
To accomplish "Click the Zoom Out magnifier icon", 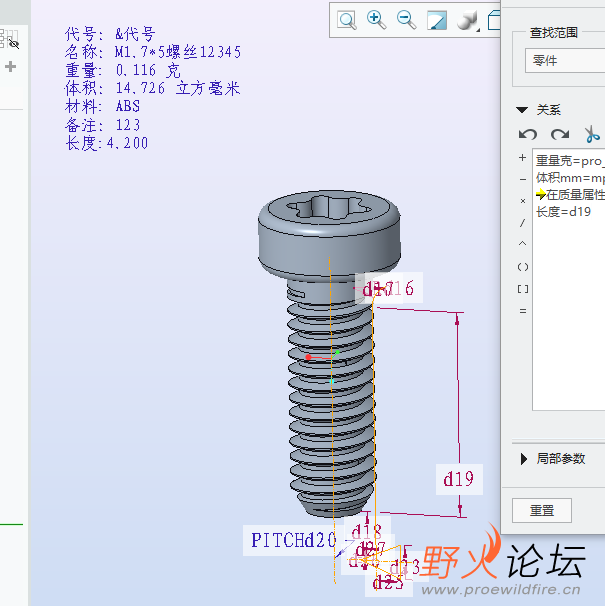I will pos(406,20).
